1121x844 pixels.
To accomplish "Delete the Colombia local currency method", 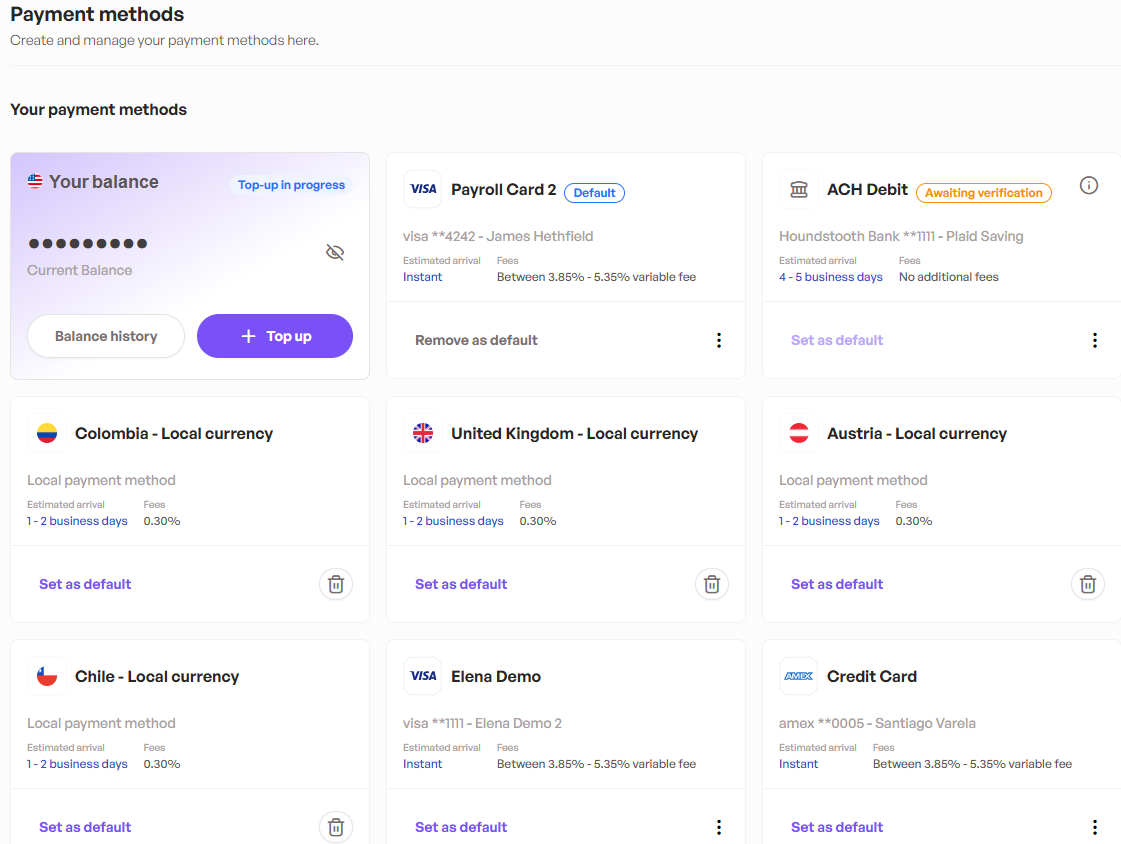I will click(x=335, y=585).
